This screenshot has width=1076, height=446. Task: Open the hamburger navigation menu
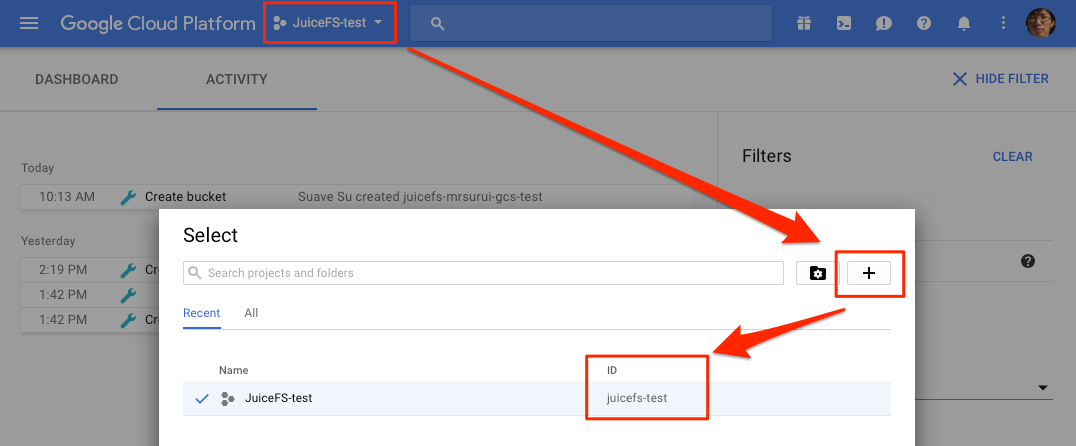(x=29, y=23)
